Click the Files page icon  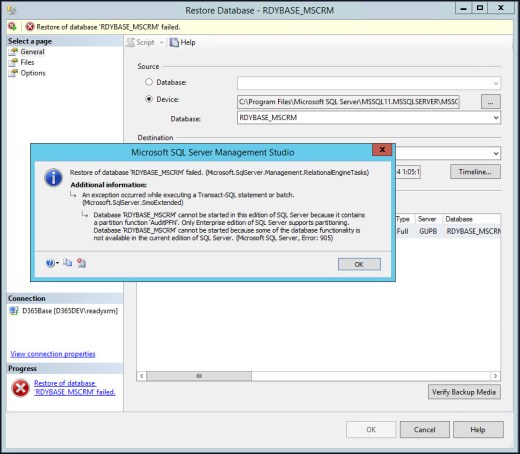click(x=13, y=62)
